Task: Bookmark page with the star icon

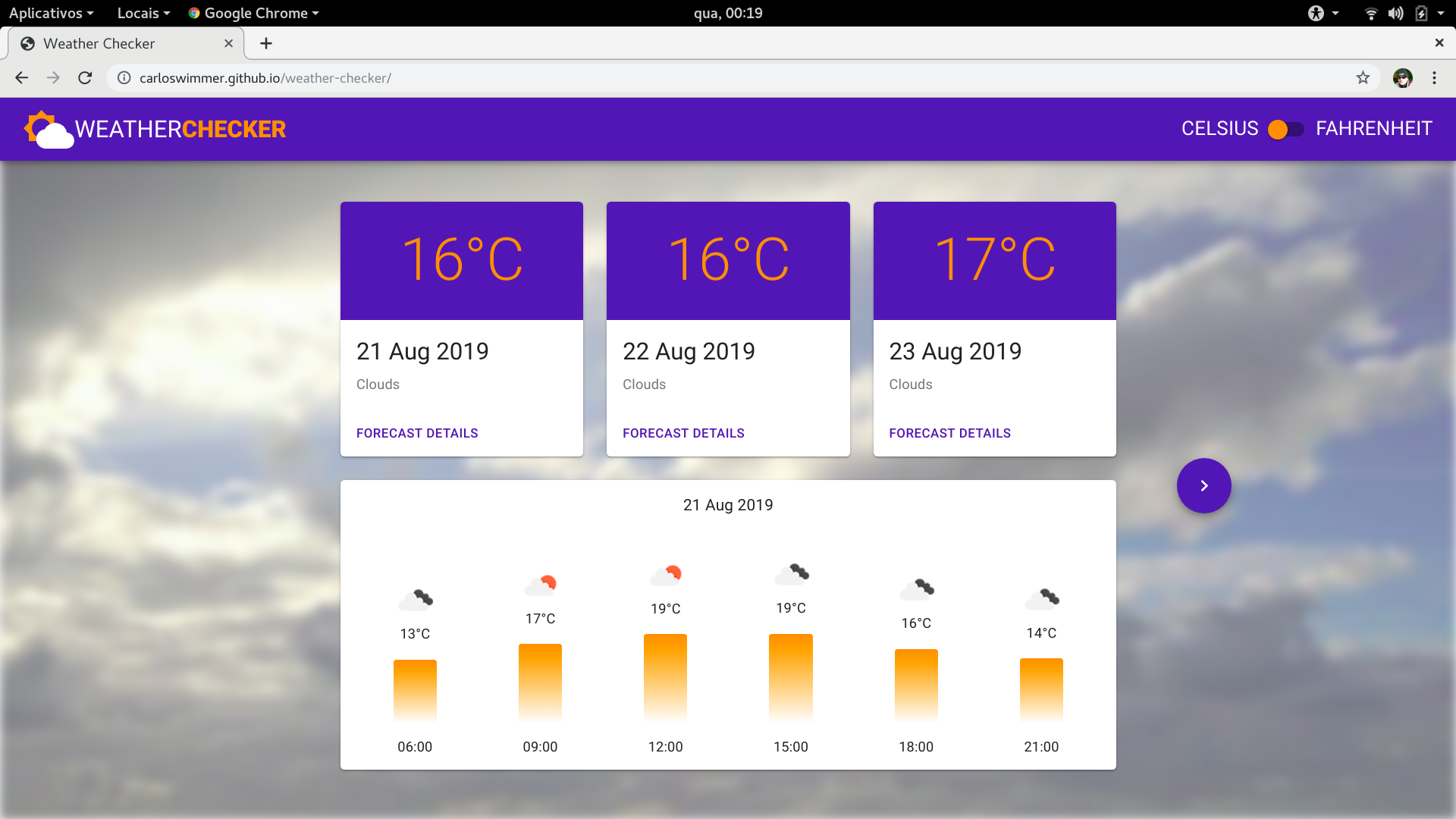Action: (x=1363, y=78)
